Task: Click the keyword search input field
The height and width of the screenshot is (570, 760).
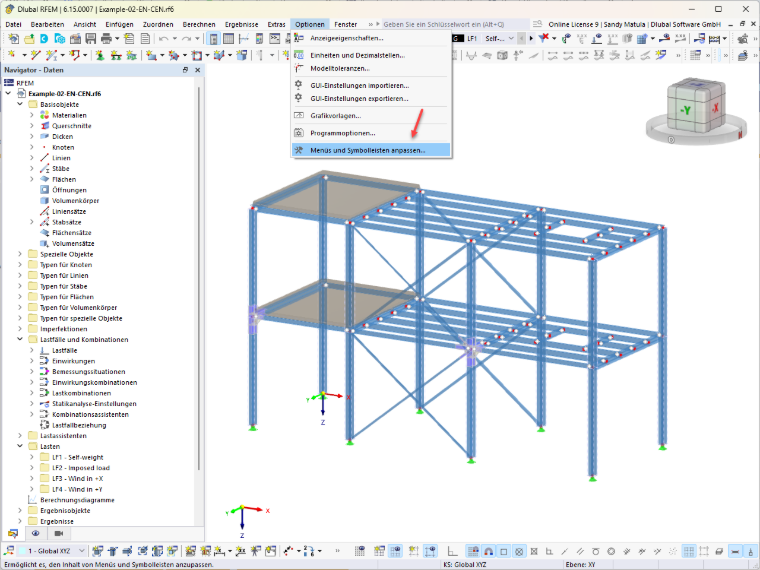Action: (455, 24)
